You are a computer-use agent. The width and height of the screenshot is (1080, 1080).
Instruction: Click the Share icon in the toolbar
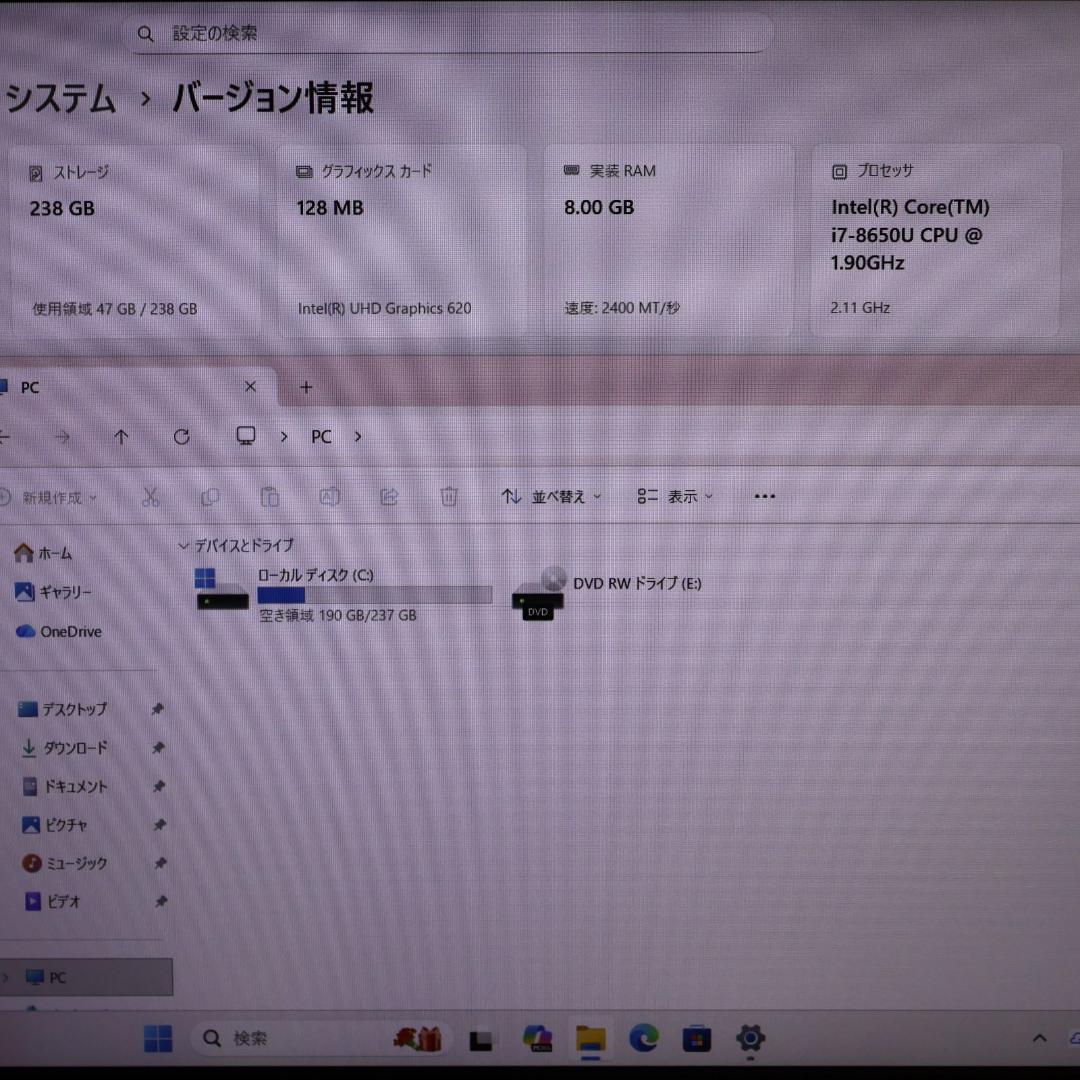pyautogui.click(x=389, y=496)
